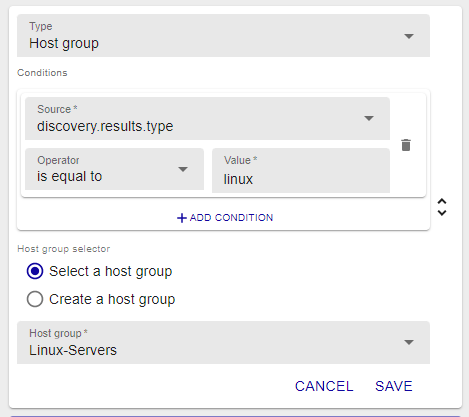Click the Add Condition text button
This screenshot has width=469, height=417.
pos(225,218)
